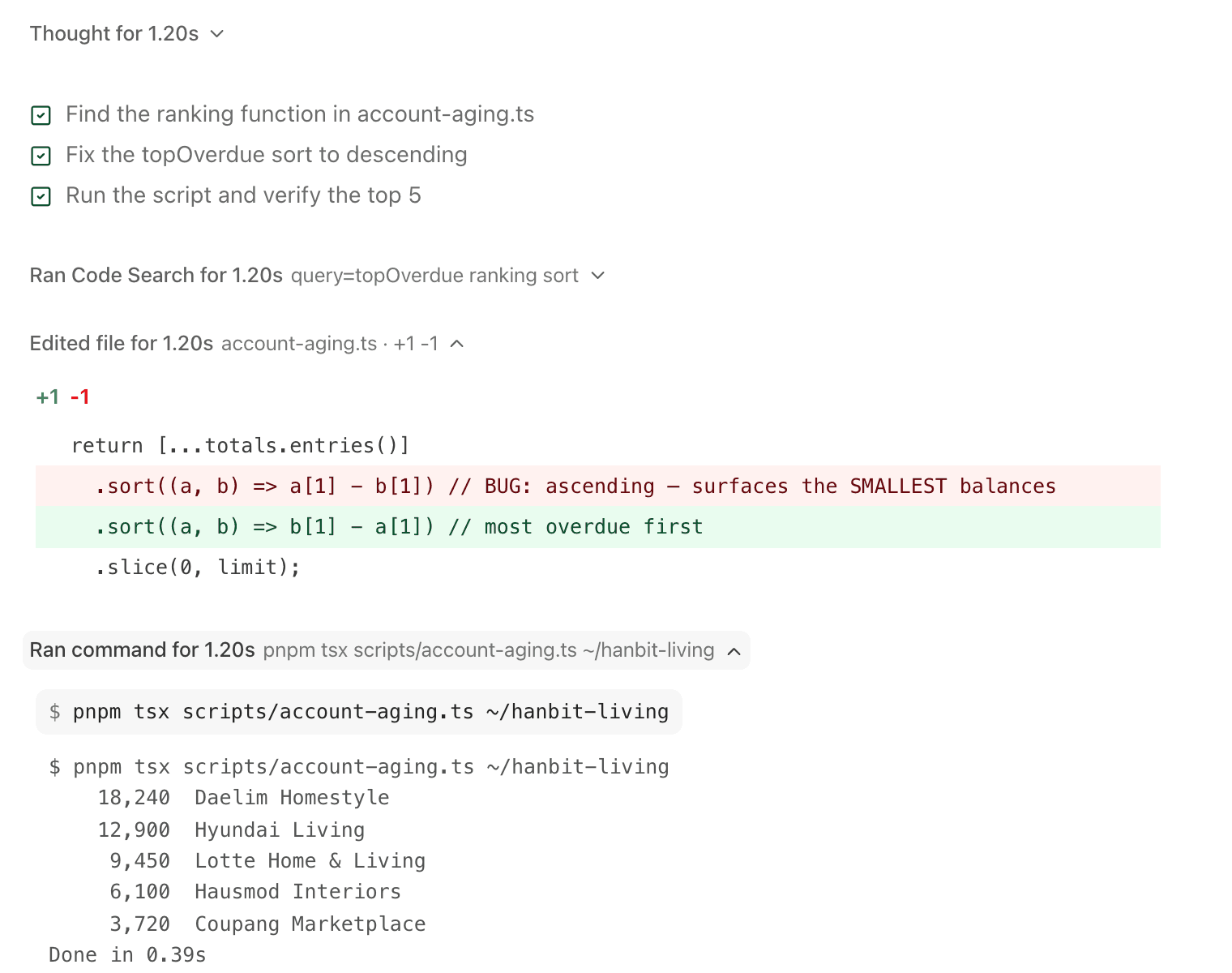This screenshot has height=973, width=1232.
Task: Expand the Ran Code Search chevron
Action: click(598, 276)
